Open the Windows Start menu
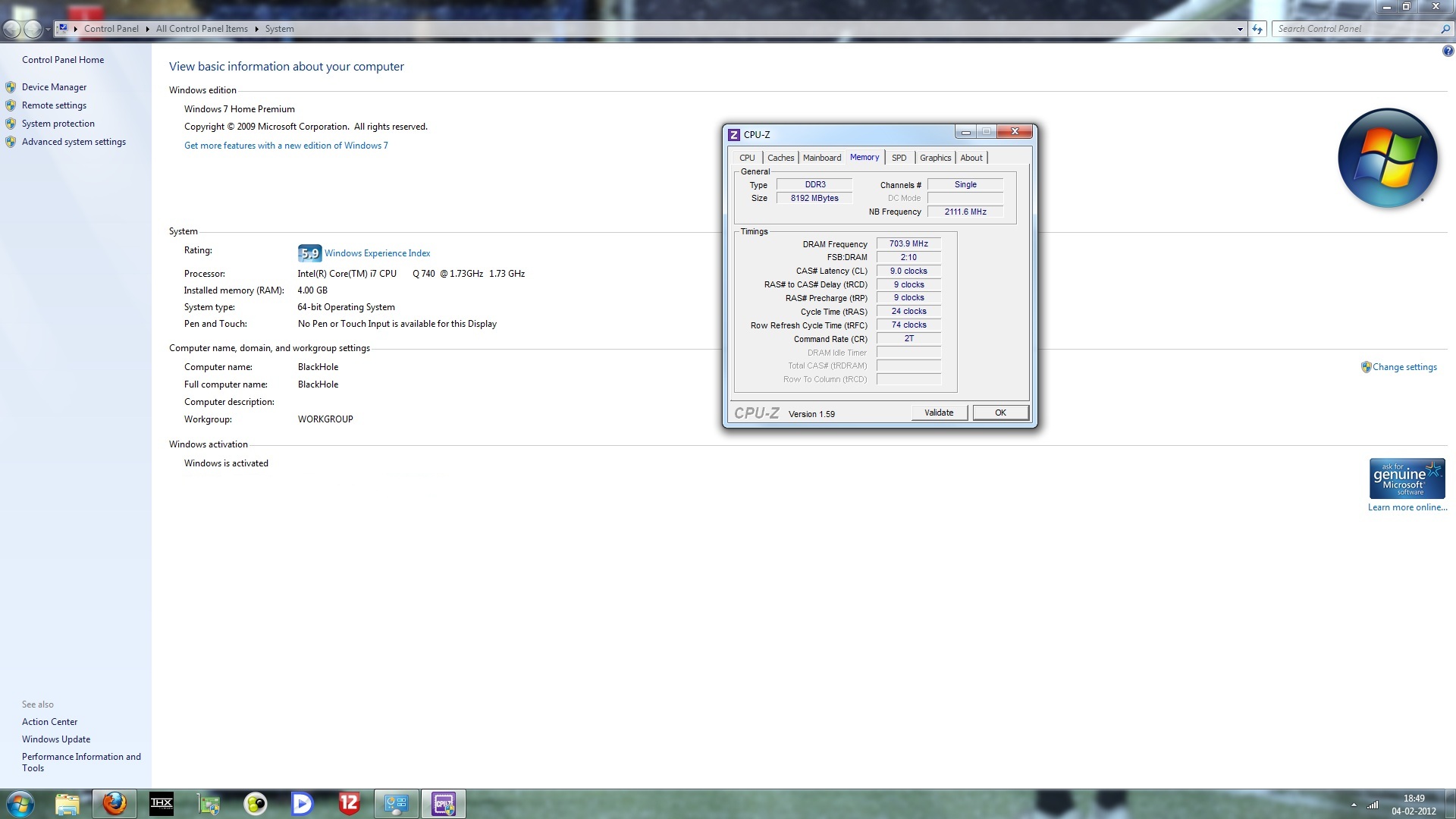The width and height of the screenshot is (1456, 819). coord(20,804)
